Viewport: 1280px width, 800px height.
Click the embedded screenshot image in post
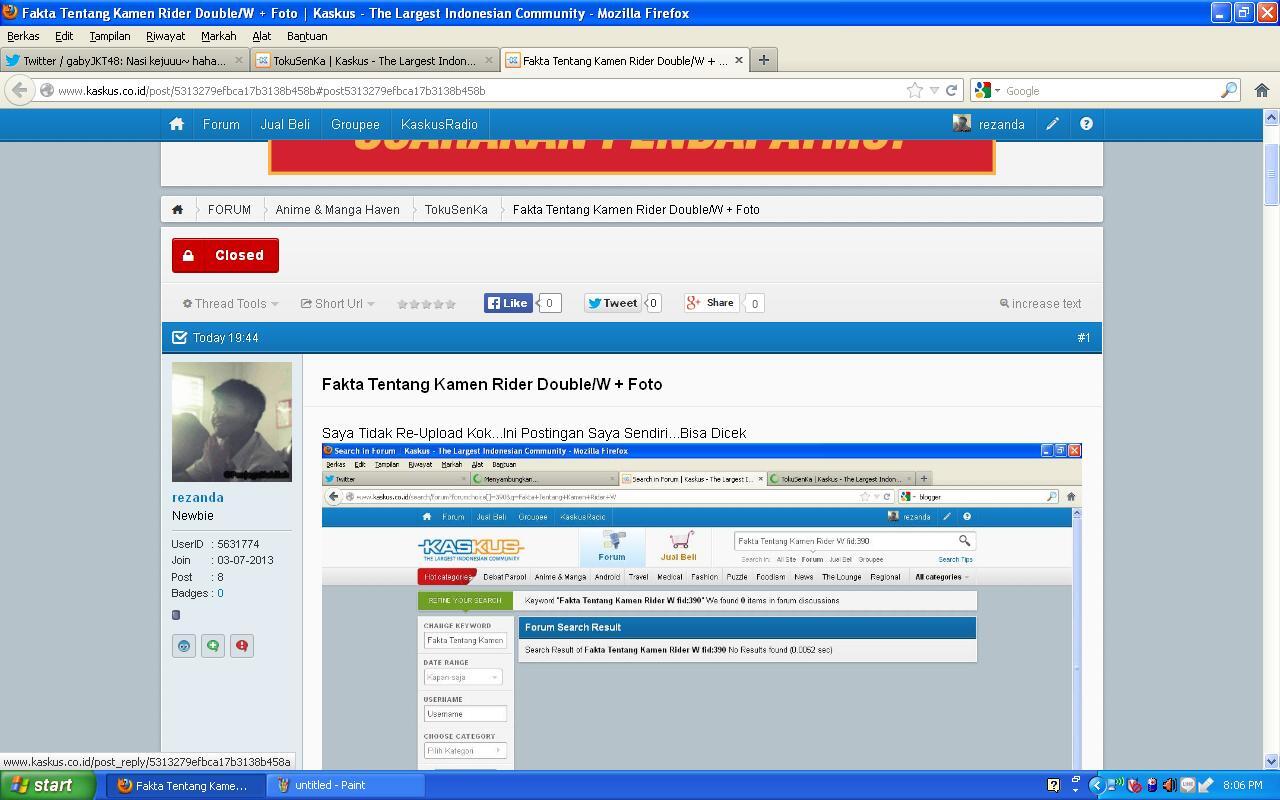tap(701, 606)
